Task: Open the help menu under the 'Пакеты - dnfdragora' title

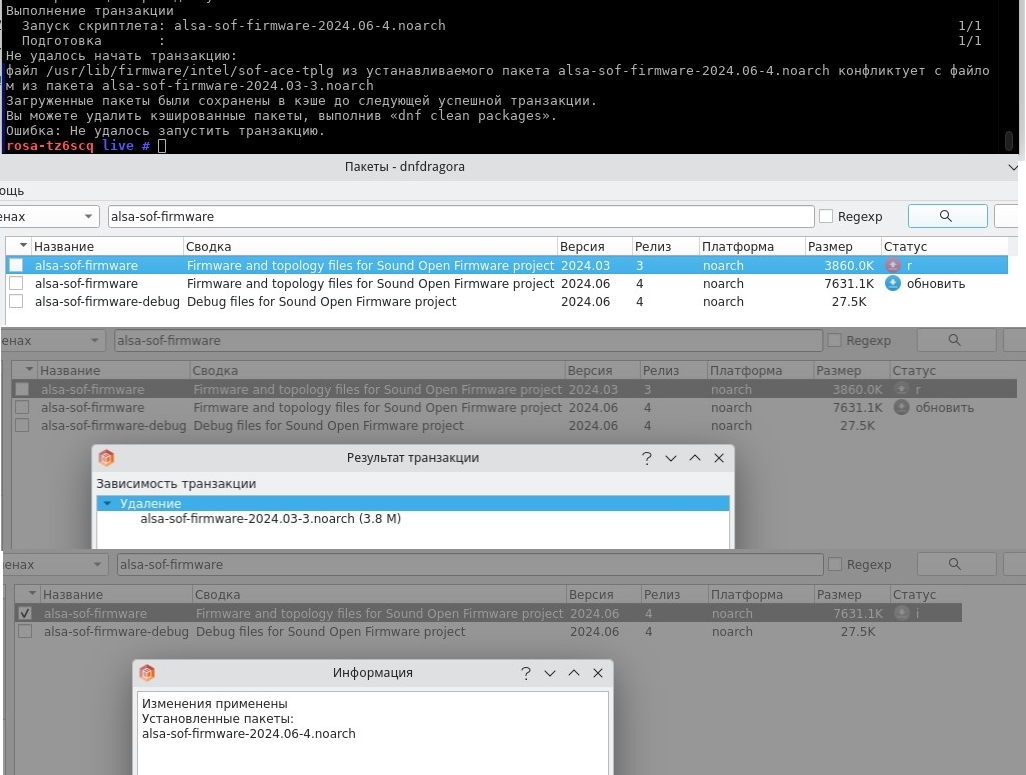Action: point(12,190)
